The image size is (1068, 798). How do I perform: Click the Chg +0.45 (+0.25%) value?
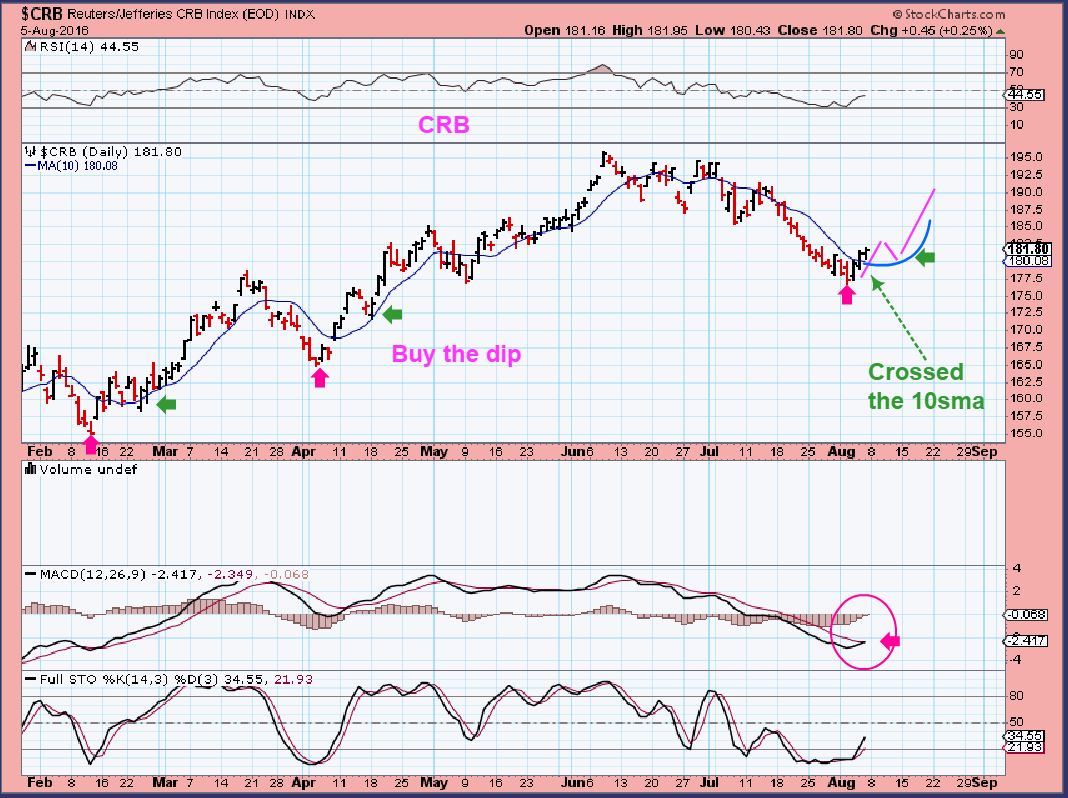tap(932, 31)
